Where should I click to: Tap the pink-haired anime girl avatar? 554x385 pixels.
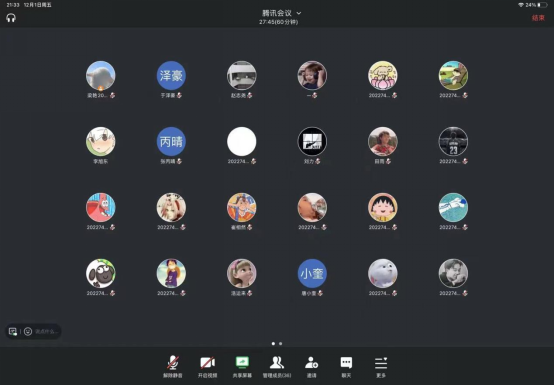tap(171, 207)
